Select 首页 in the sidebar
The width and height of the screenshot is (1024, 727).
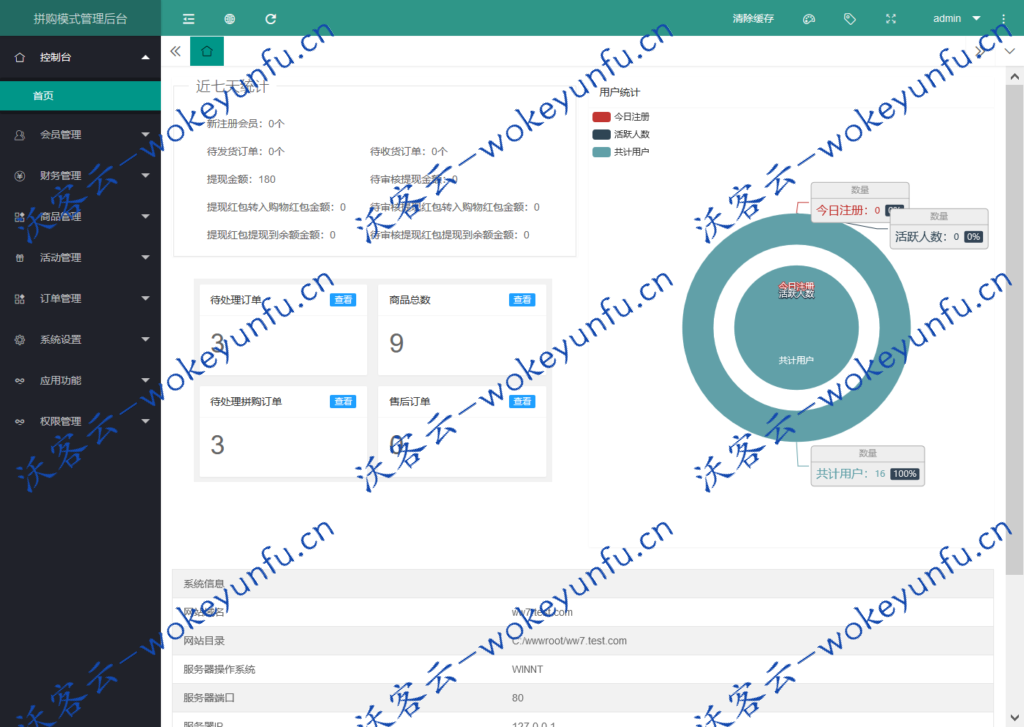tap(80, 96)
